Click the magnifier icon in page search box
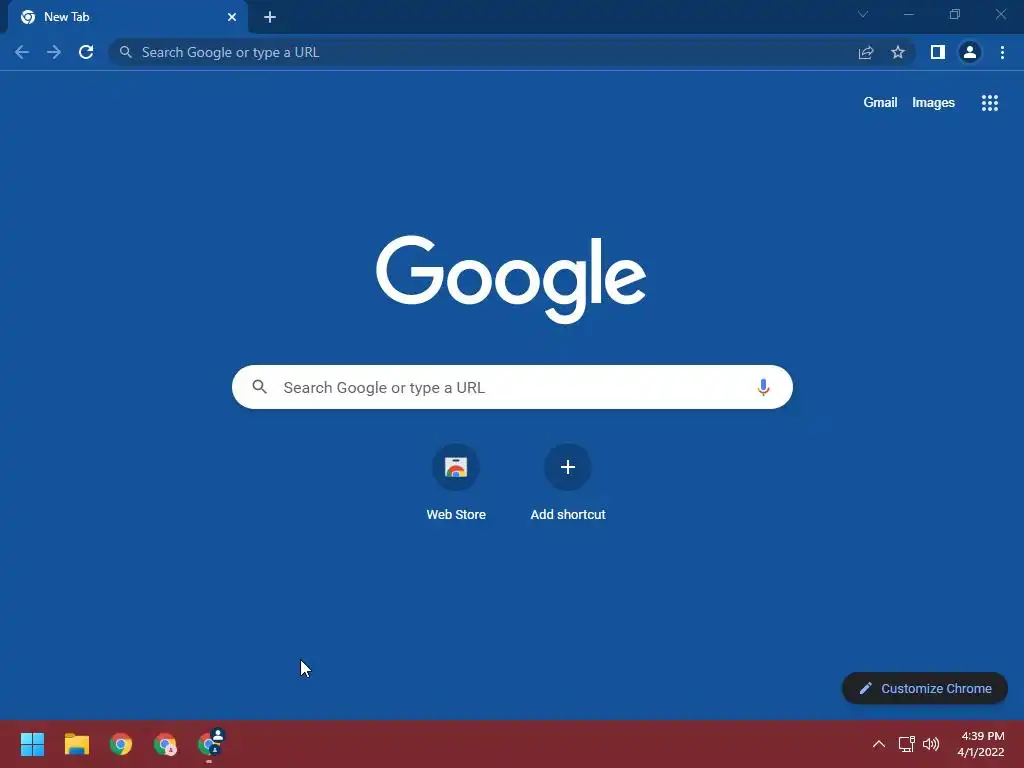 pyautogui.click(x=259, y=387)
